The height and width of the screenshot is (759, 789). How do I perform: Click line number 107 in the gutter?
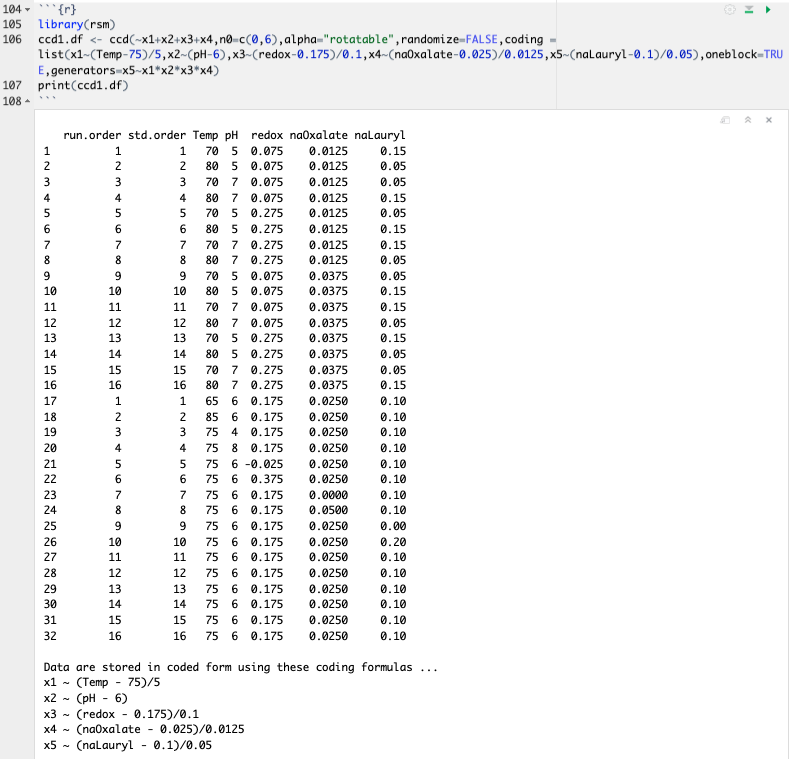click(12, 86)
